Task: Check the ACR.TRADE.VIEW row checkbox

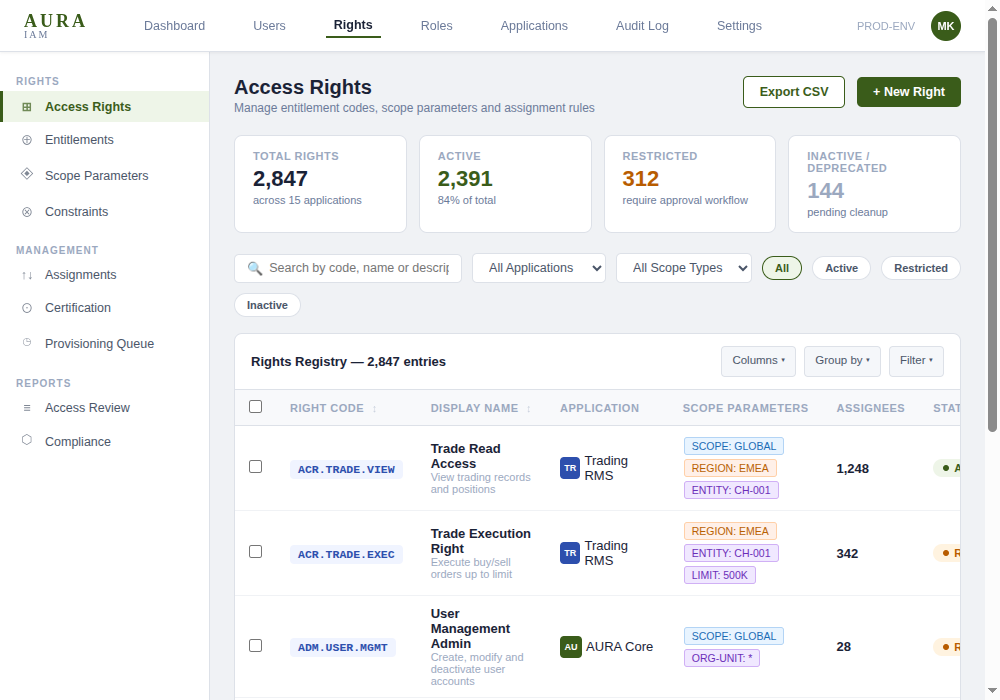Action: [x=255, y=467]
